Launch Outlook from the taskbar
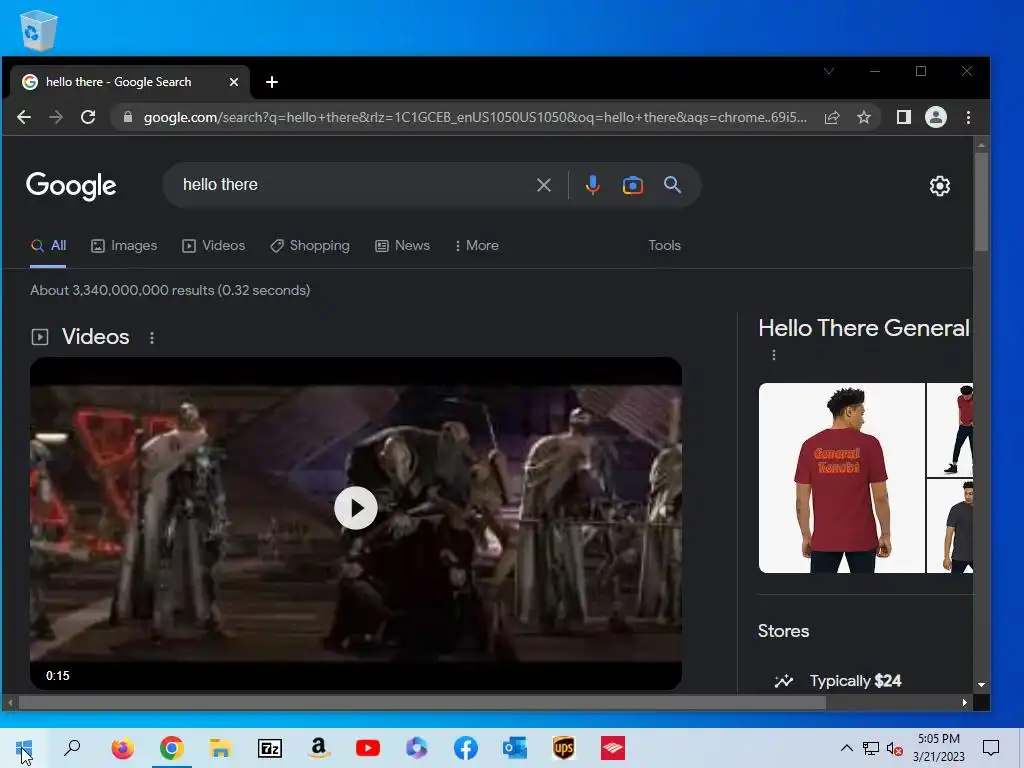This screenshot has width=1024, height=768. tap(515, 748)
